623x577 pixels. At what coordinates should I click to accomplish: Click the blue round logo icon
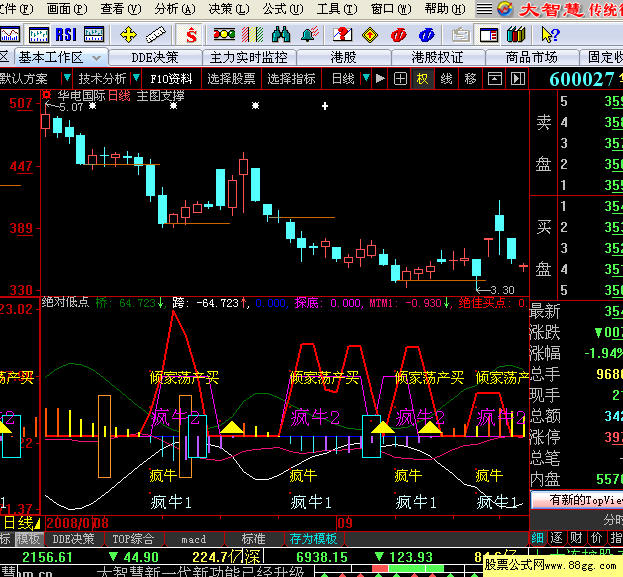point(426,35)
